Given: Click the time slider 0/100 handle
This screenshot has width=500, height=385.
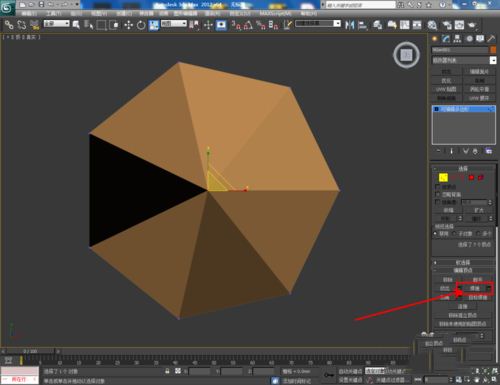Looking at the screenshot, I should (x=30, y=351).
